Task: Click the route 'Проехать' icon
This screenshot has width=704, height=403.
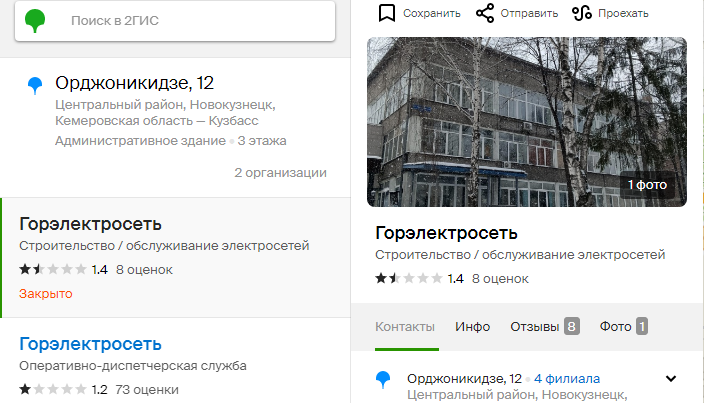Action: pyautogui.click(x=582, y=13)
